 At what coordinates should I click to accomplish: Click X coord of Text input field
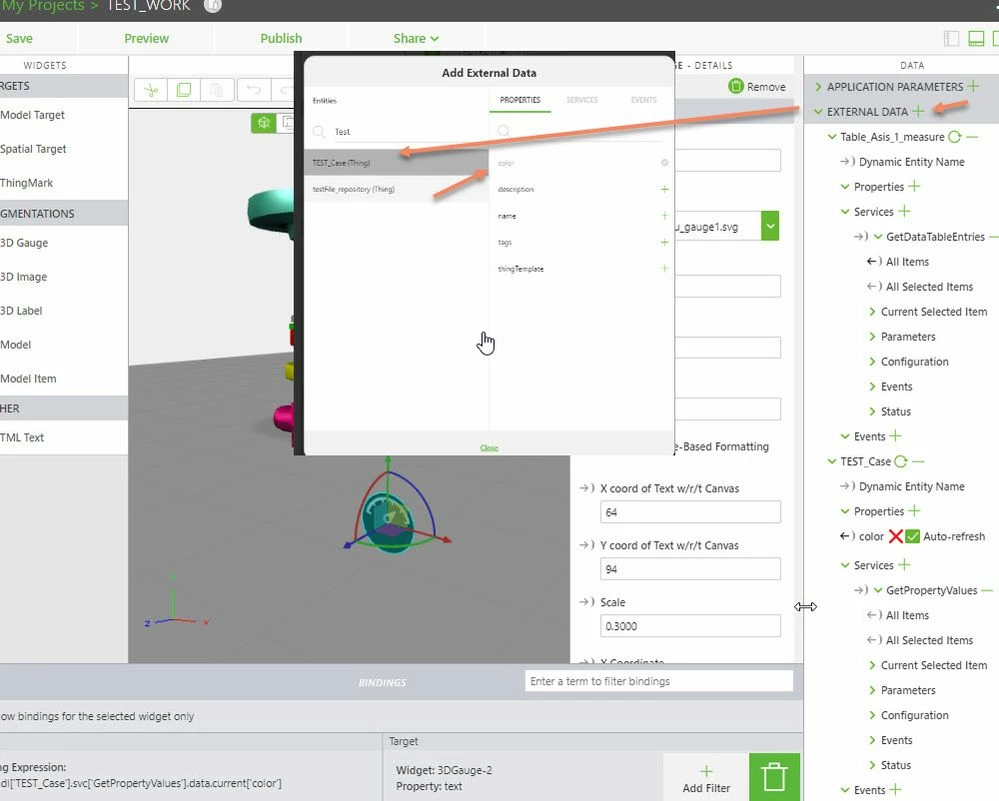click(690, 512)
